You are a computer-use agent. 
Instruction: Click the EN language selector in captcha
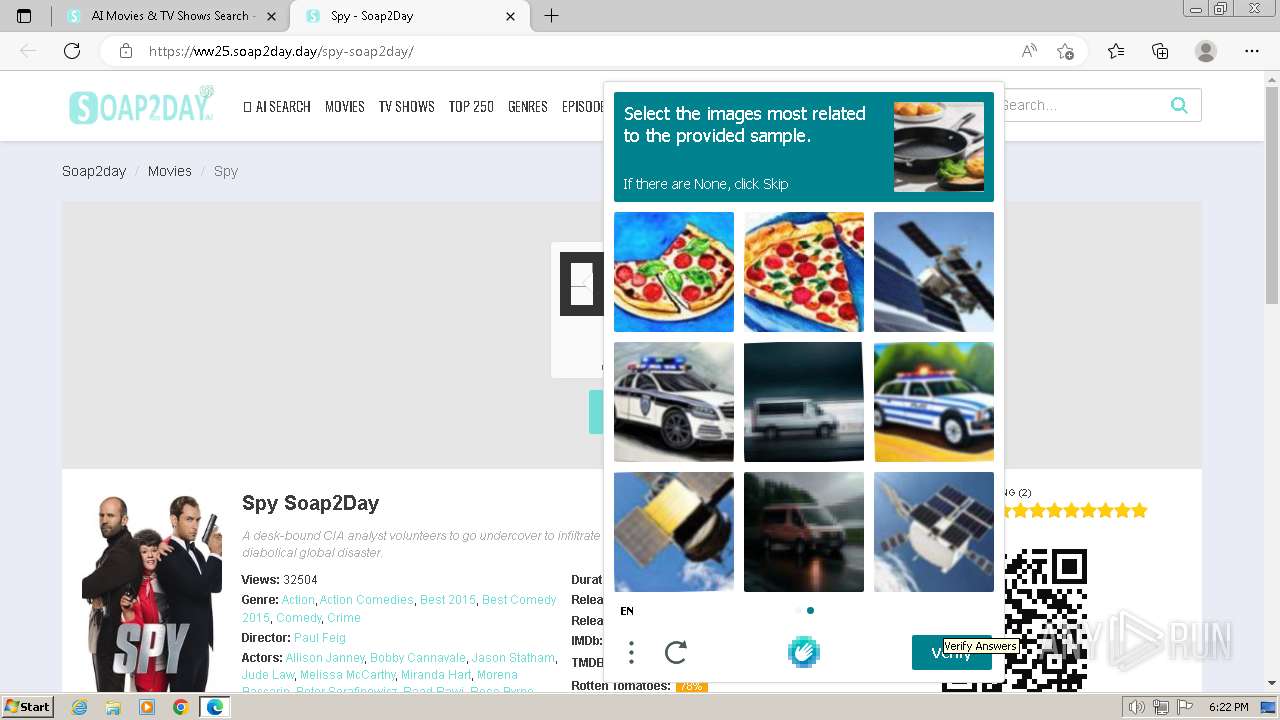[x=627, y=611]
